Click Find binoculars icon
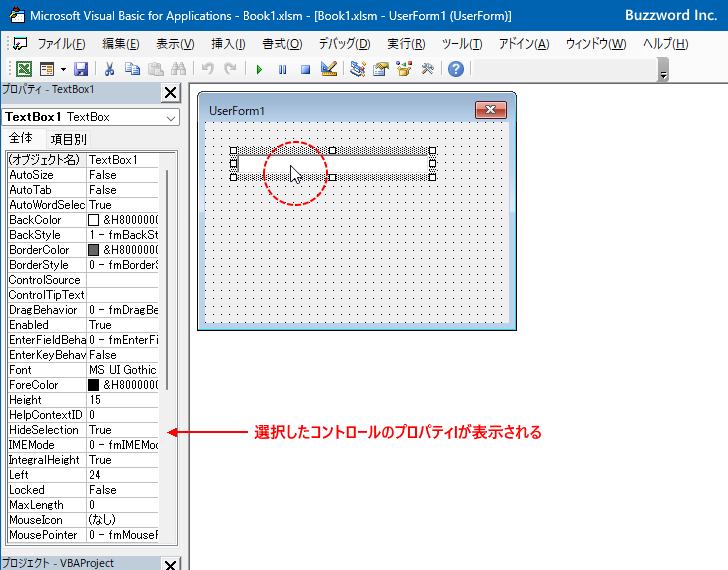This screenshot has width=728, height=570. (178, 69)
